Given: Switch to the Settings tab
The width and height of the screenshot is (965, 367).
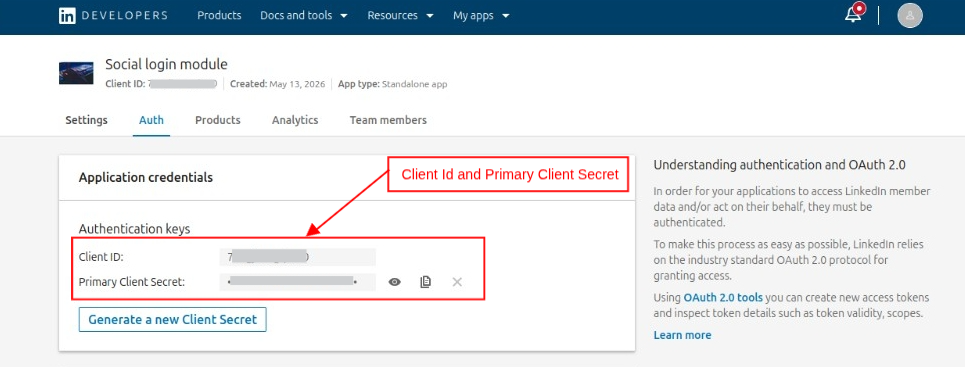Looking at the screenshot, I should (86, 120).
